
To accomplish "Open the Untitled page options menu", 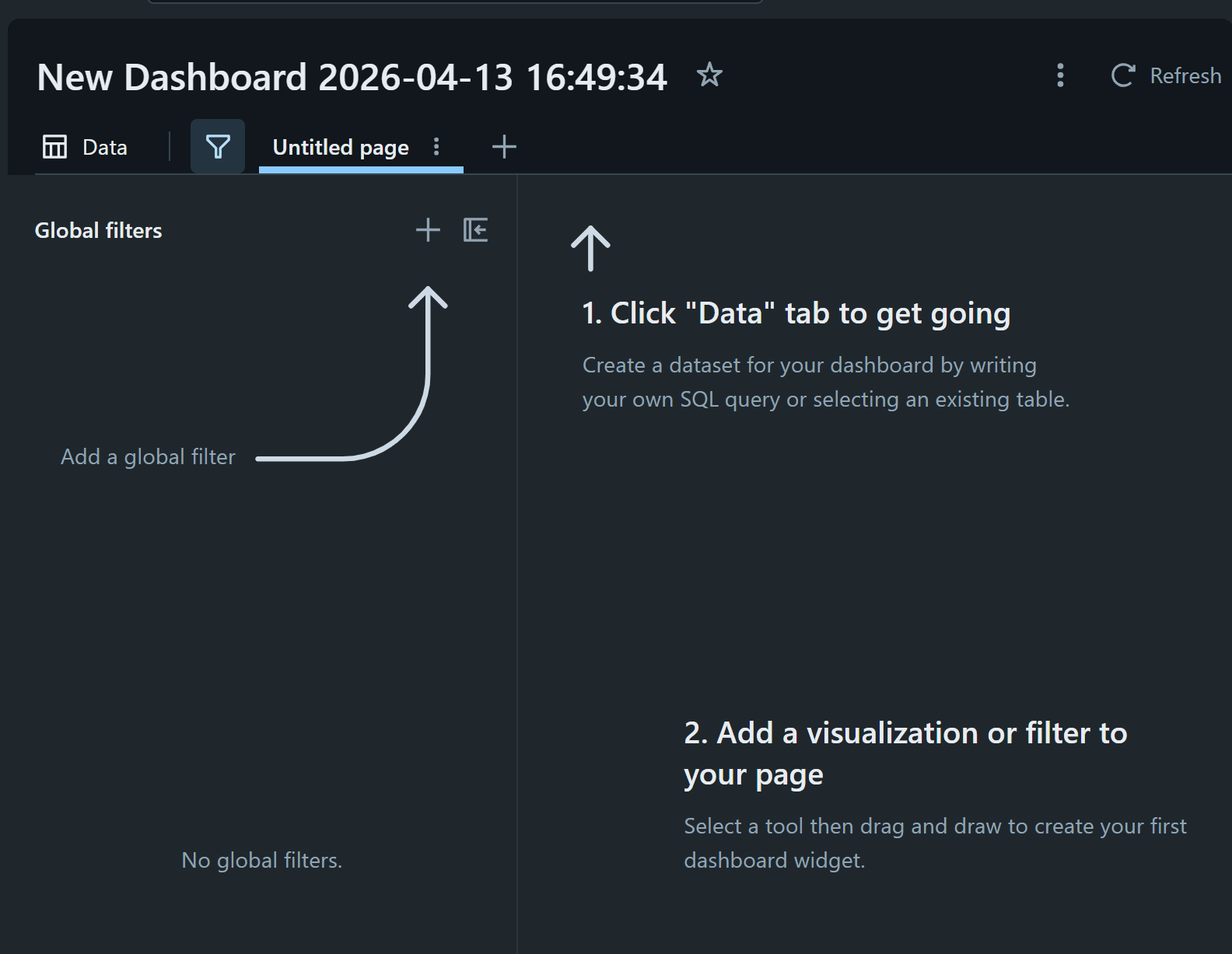I will 436,147.
